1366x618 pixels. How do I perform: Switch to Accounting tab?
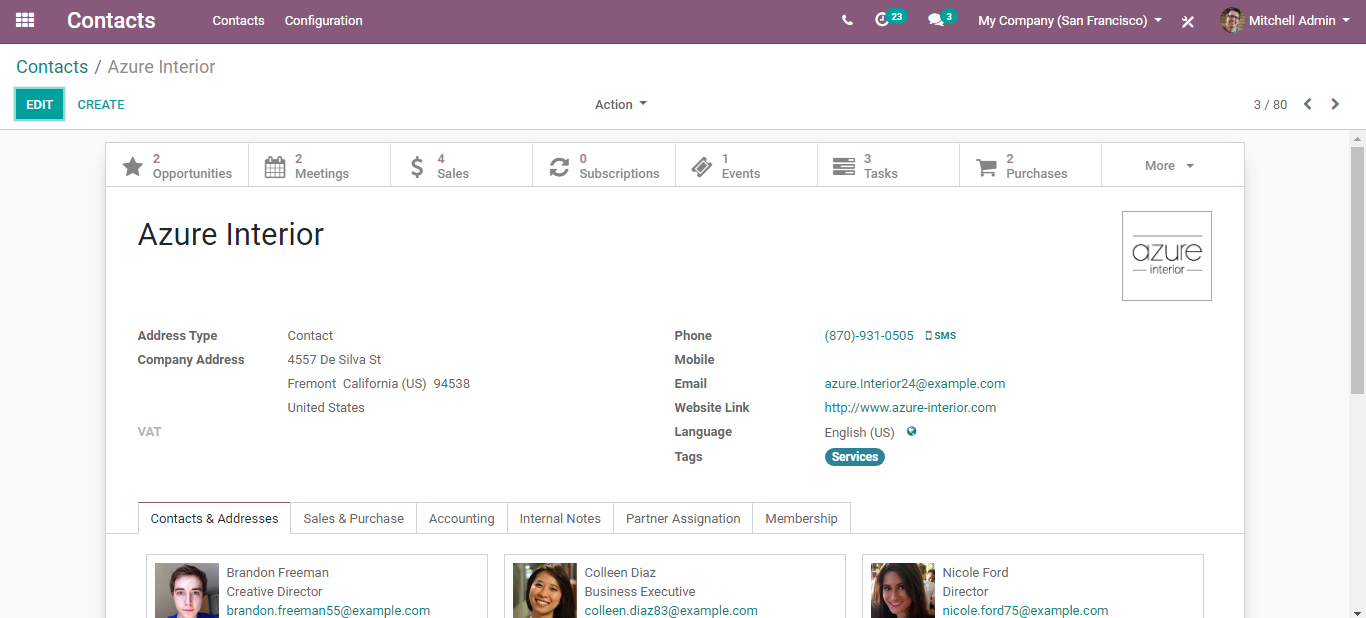(461, 518)
